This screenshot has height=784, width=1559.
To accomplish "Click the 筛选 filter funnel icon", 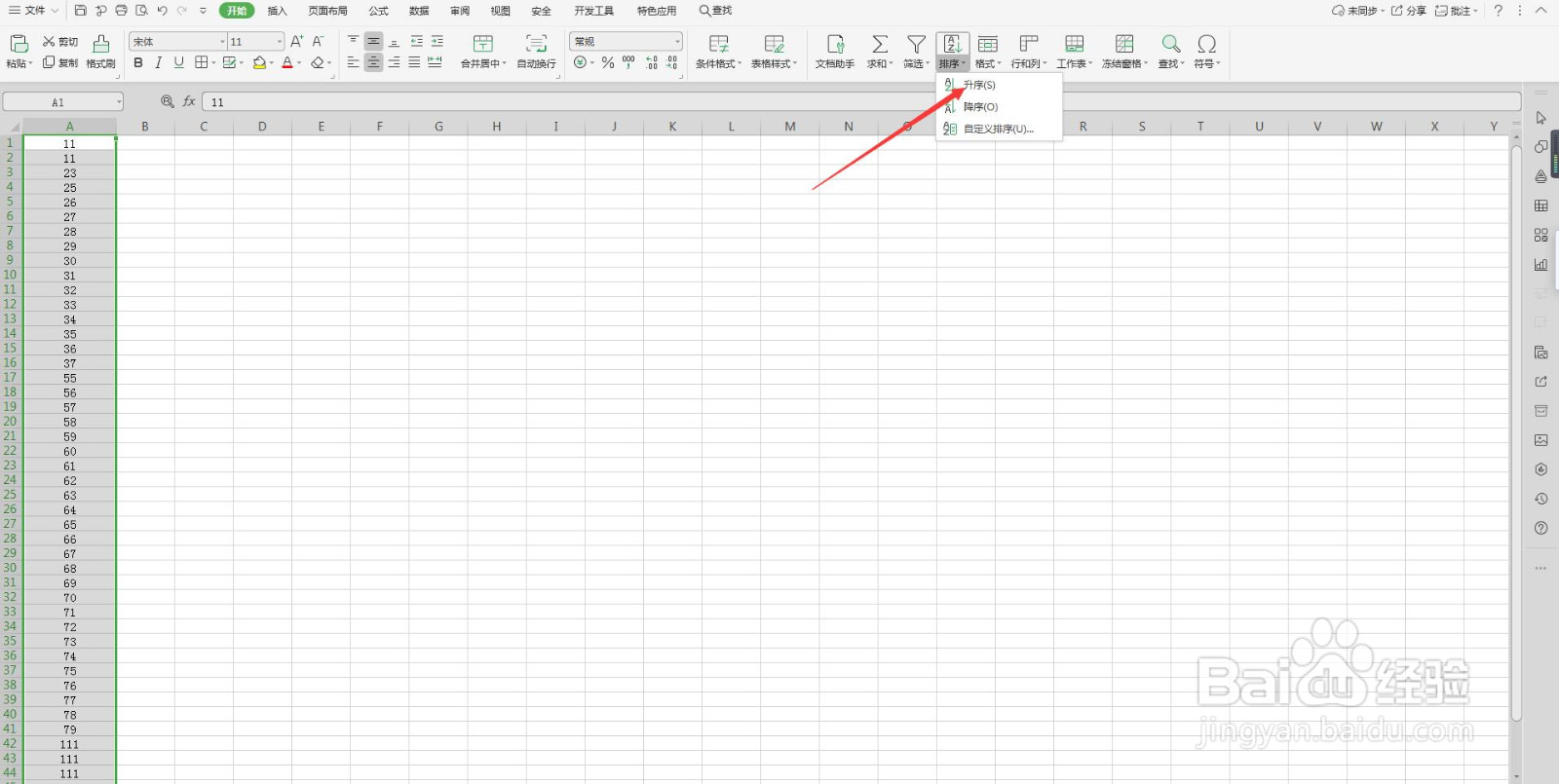I will (916, 44).
